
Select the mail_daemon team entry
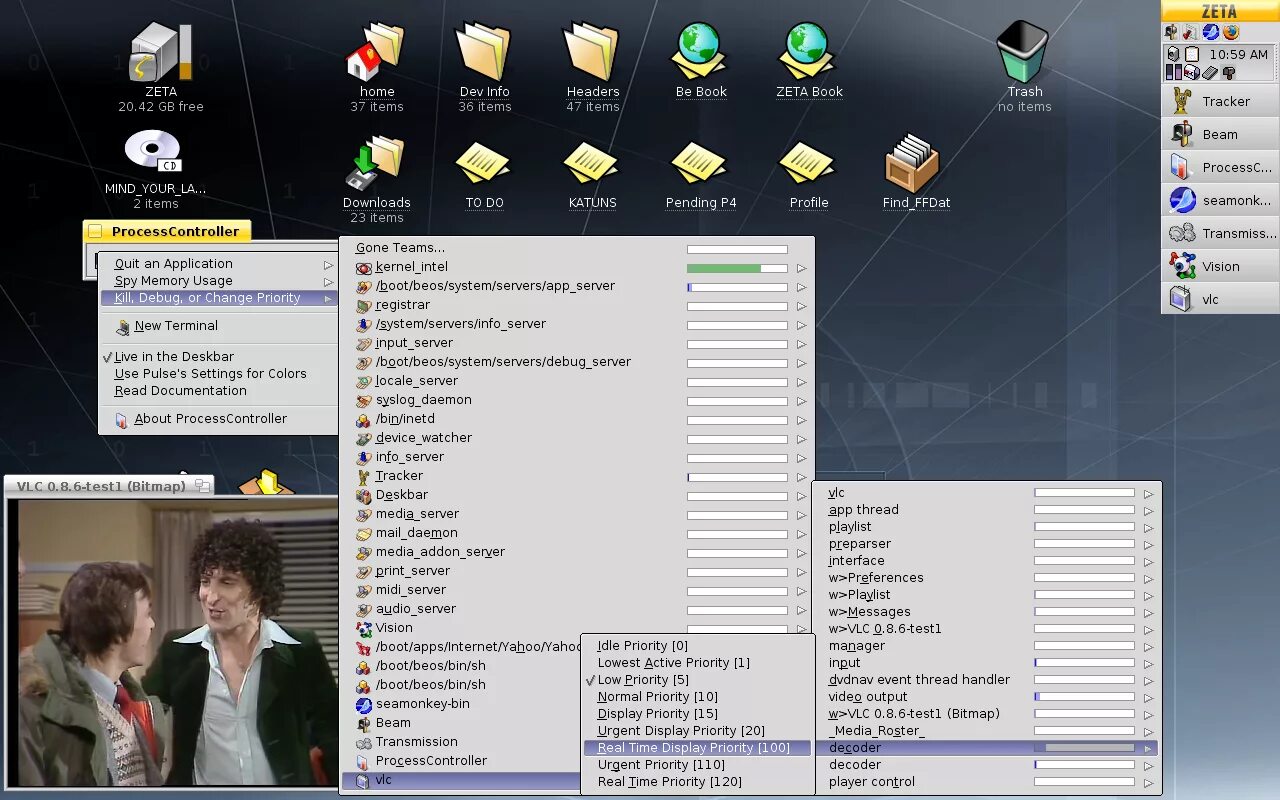(x=576, y=533)
